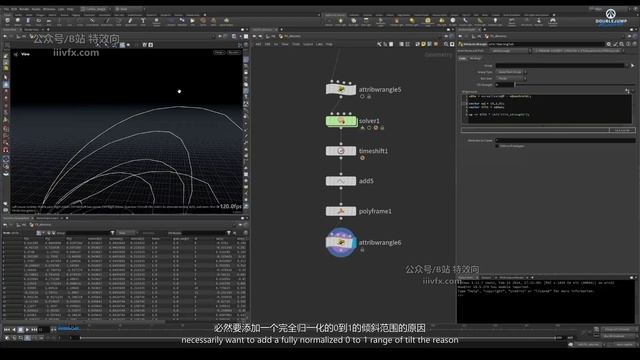Select the timeshift1 node

341,151
